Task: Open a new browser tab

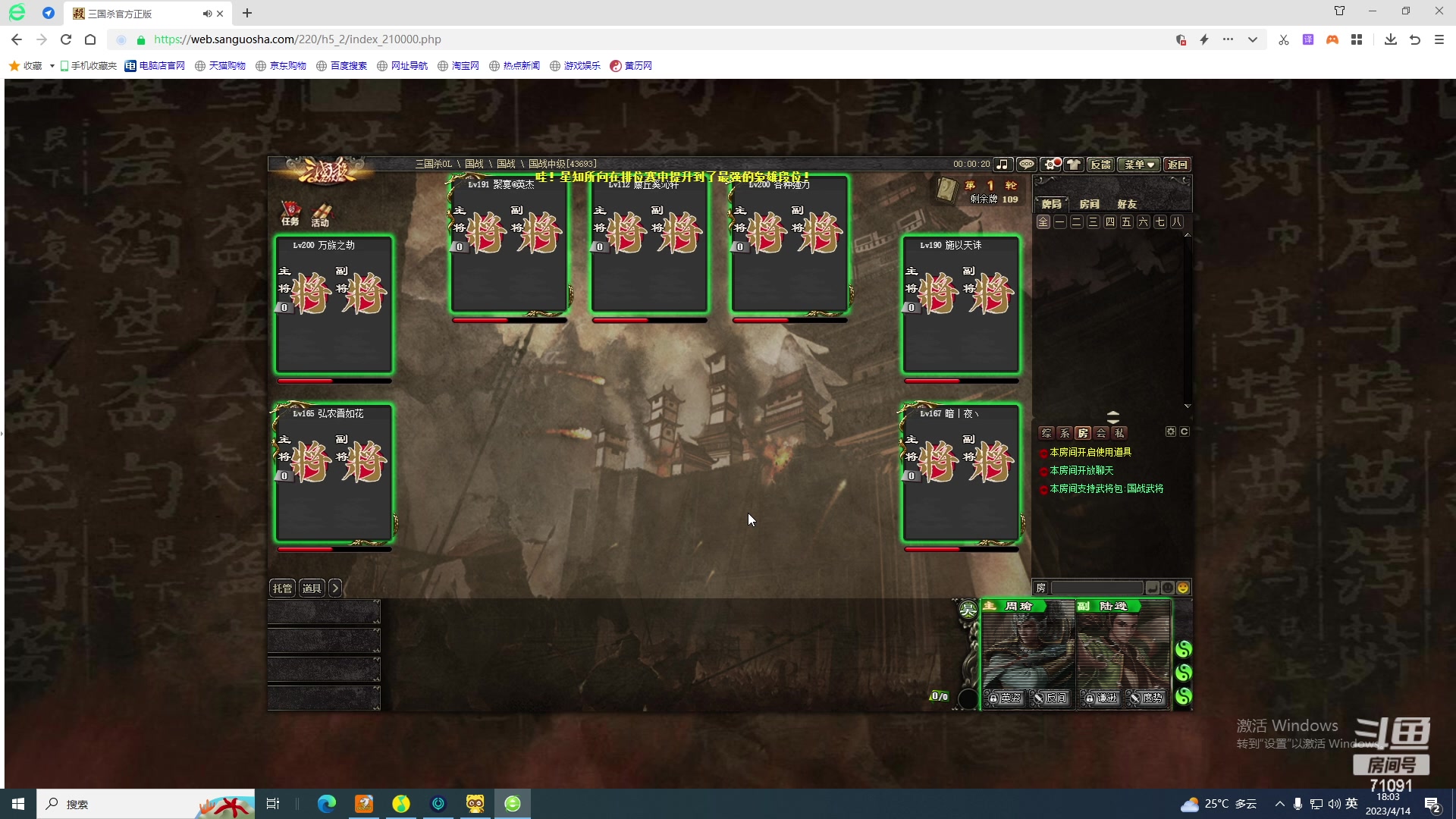Action: point(247,13)
